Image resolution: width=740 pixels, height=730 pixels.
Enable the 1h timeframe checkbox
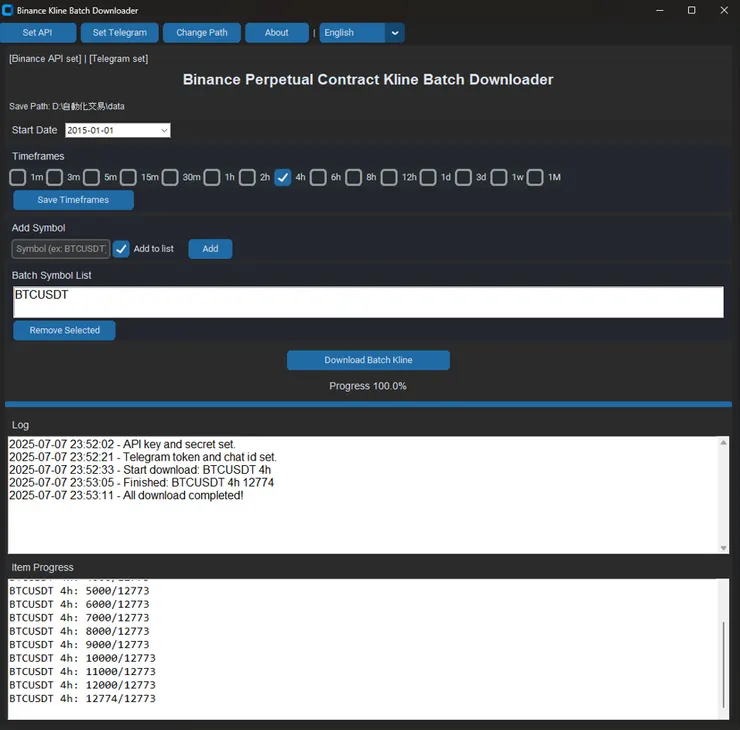[212, 177]
